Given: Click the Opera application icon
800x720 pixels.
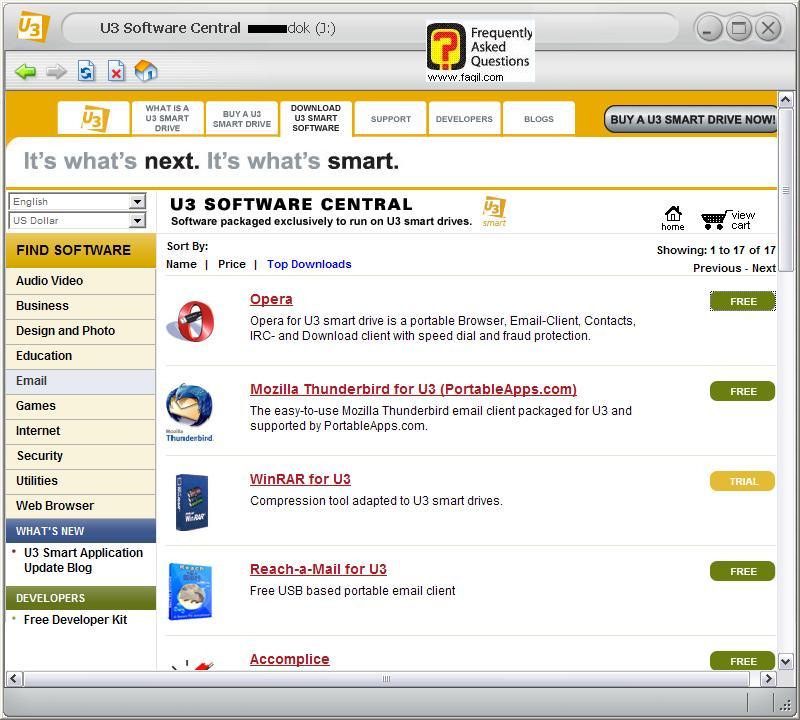Looking at the screenshot, I should [191, 321].
